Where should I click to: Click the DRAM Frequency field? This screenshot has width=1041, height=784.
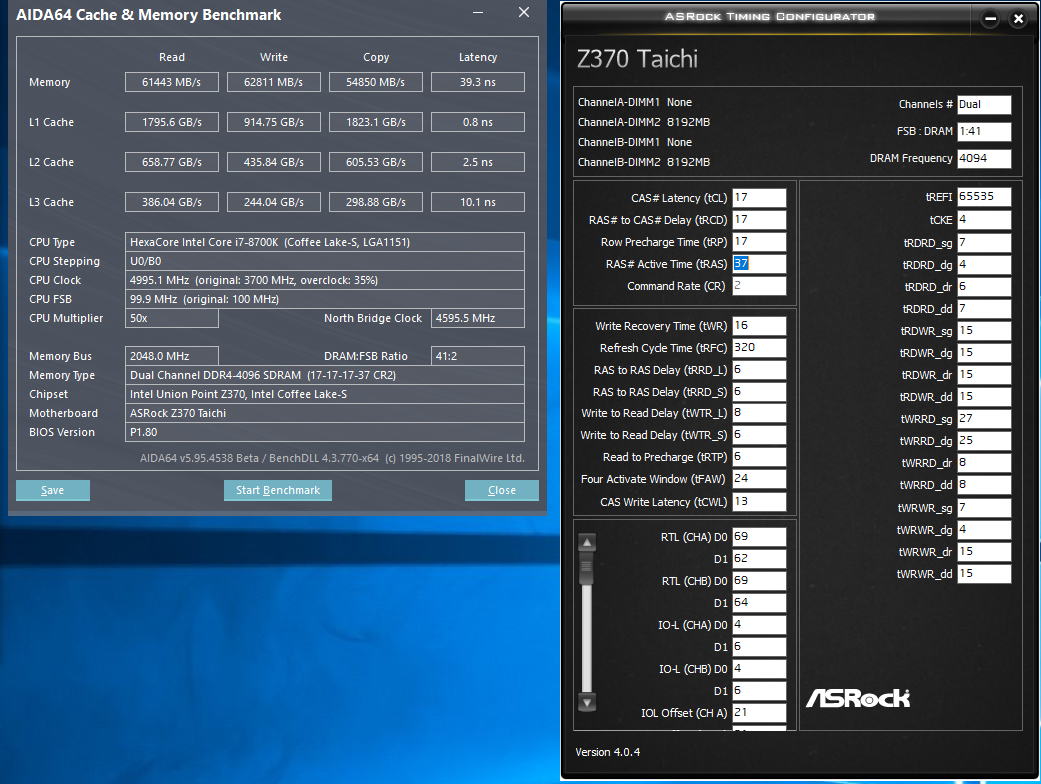coord(984,158)
